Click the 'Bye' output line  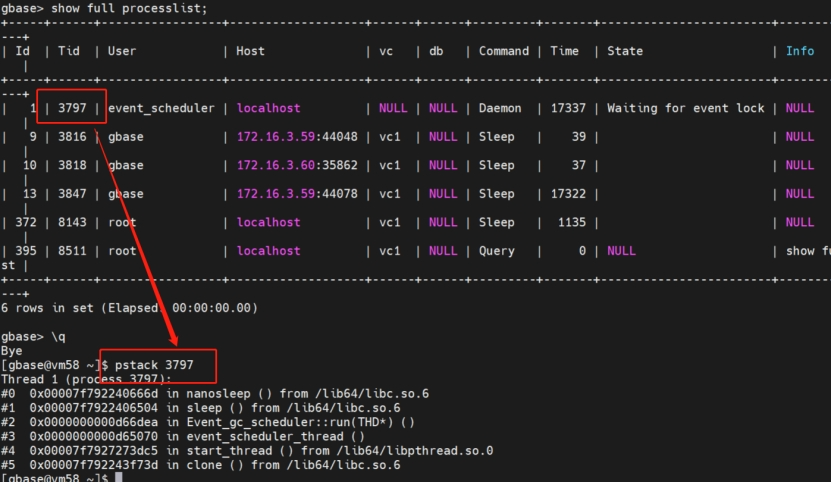[12, 351]
